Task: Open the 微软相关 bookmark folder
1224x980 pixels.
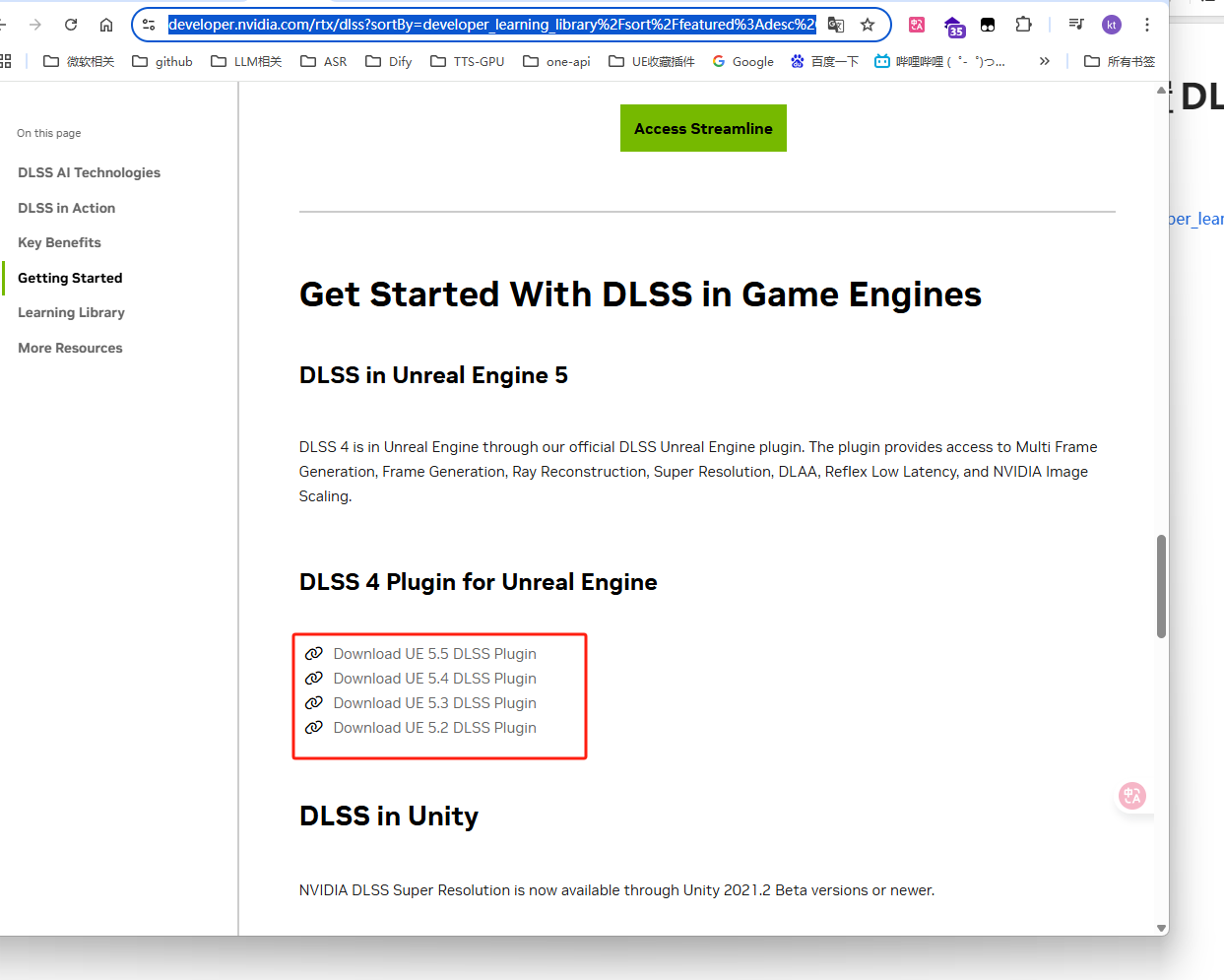Action: pos(79,61)
